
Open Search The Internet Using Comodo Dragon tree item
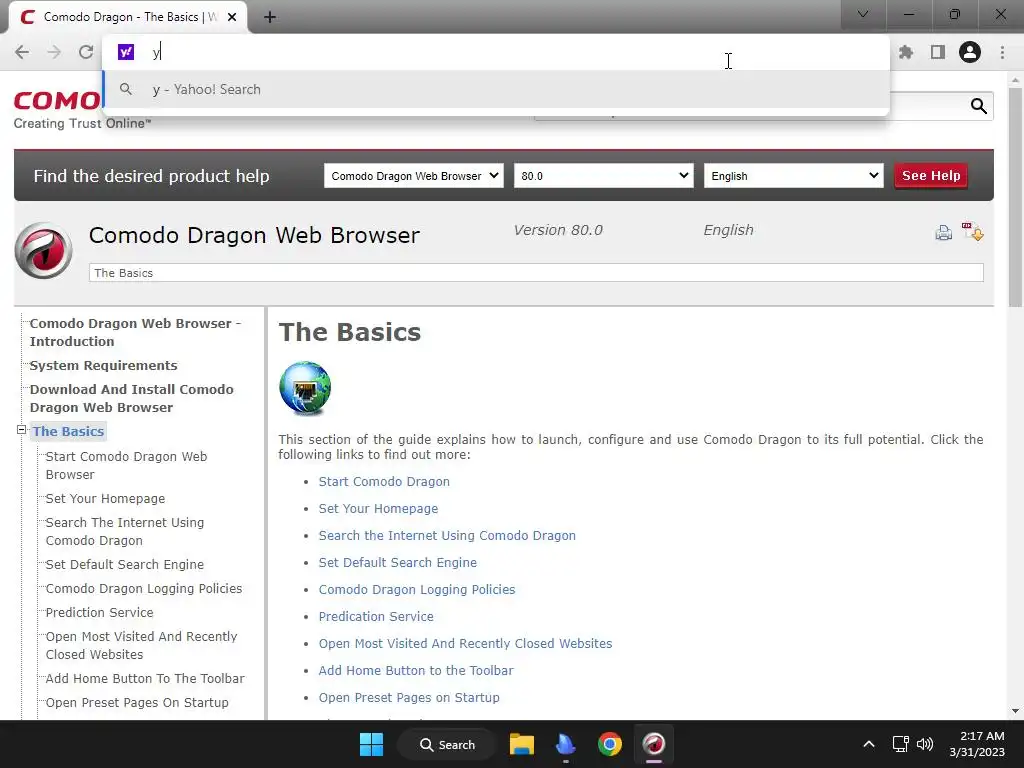125,532
